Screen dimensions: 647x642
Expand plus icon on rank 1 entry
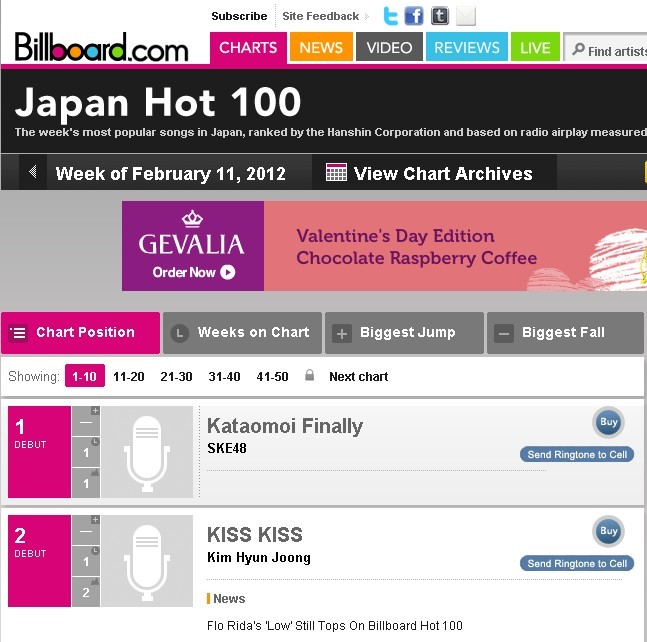pyautogui.click(x=95, y=411)
